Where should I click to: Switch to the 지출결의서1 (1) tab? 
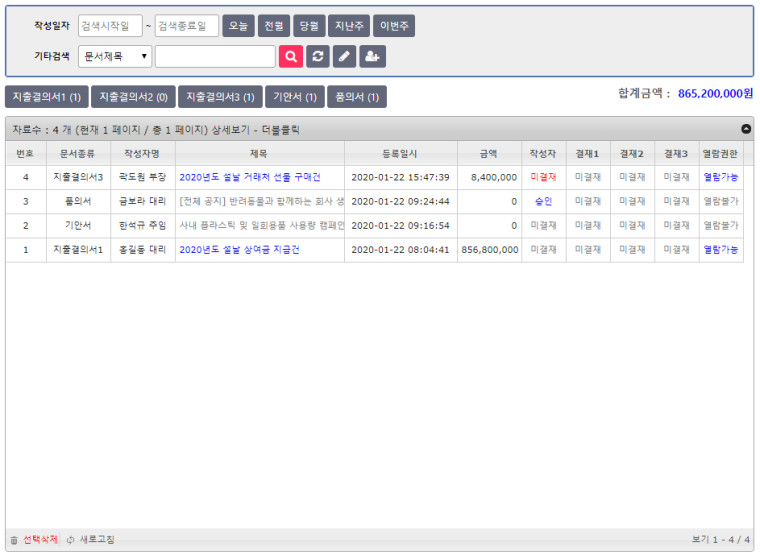tap(46, 97)
